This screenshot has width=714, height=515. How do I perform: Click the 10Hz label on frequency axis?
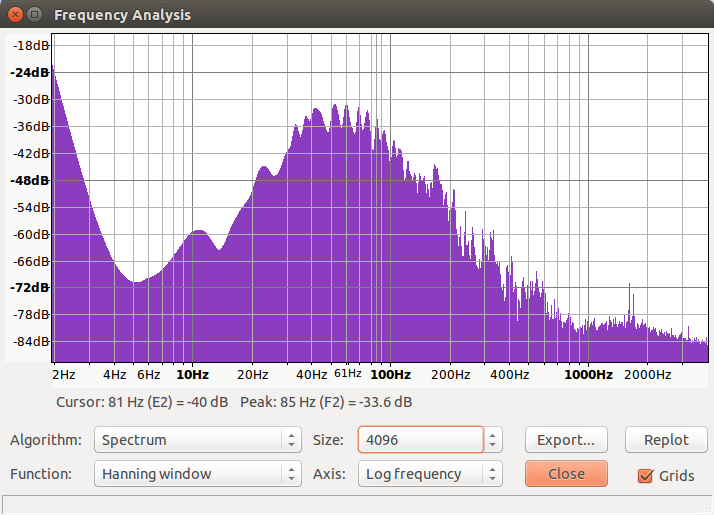(x=192, y=375)
